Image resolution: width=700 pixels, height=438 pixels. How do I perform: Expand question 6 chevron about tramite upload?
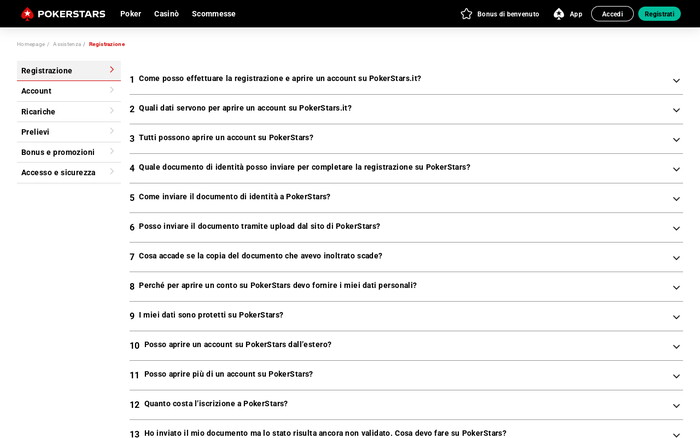pos(676,229)
